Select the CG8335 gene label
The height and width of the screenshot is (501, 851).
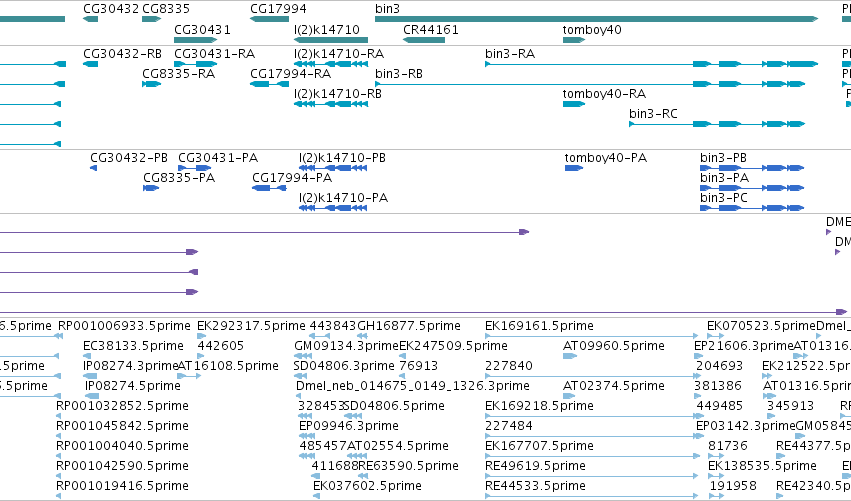(x=166, y=9)
